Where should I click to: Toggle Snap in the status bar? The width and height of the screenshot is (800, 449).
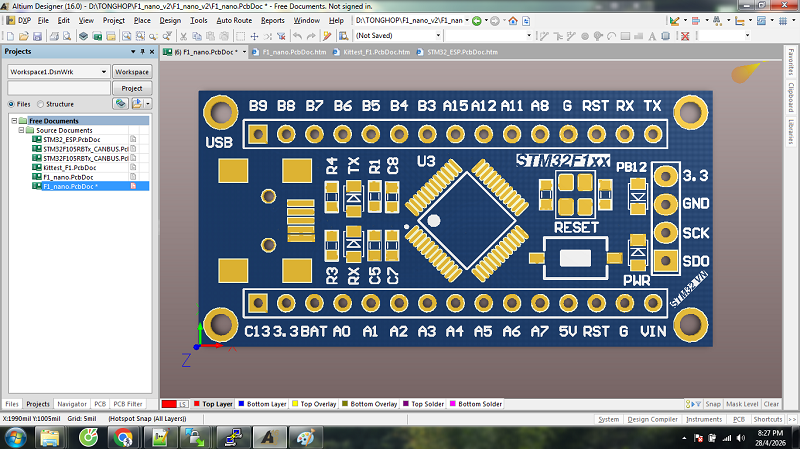point(713,404)
